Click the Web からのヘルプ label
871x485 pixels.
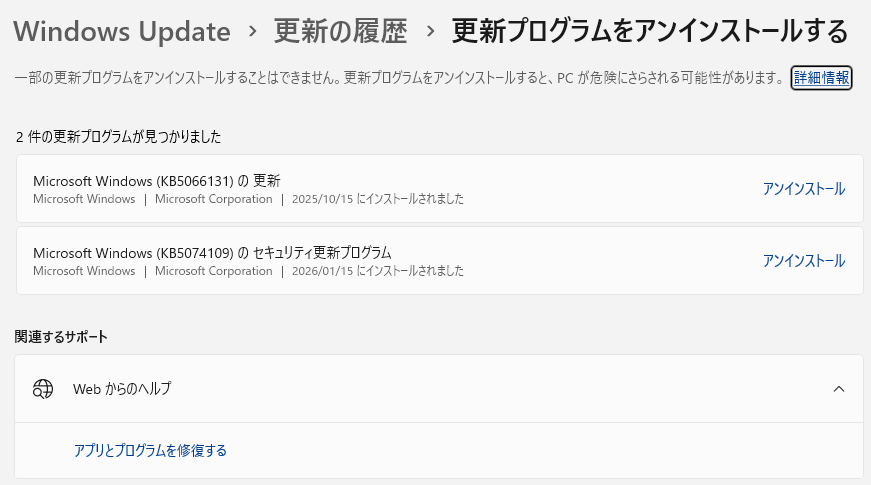tap(122, 389)
